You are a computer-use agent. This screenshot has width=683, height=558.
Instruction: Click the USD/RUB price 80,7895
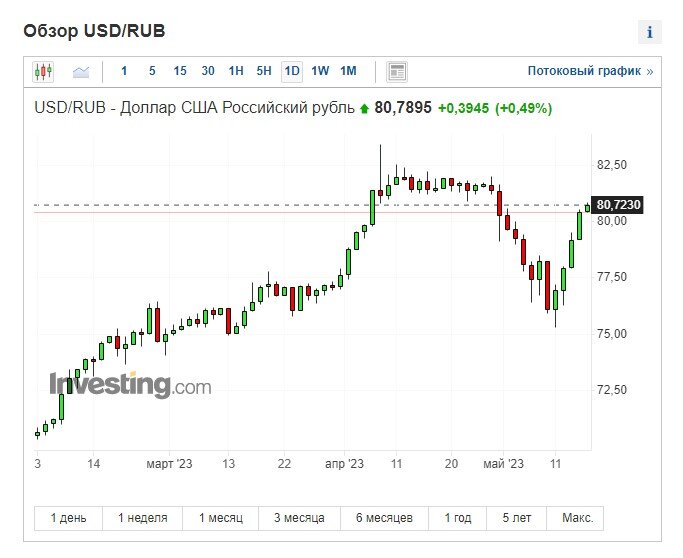click(x=403, y=107)
